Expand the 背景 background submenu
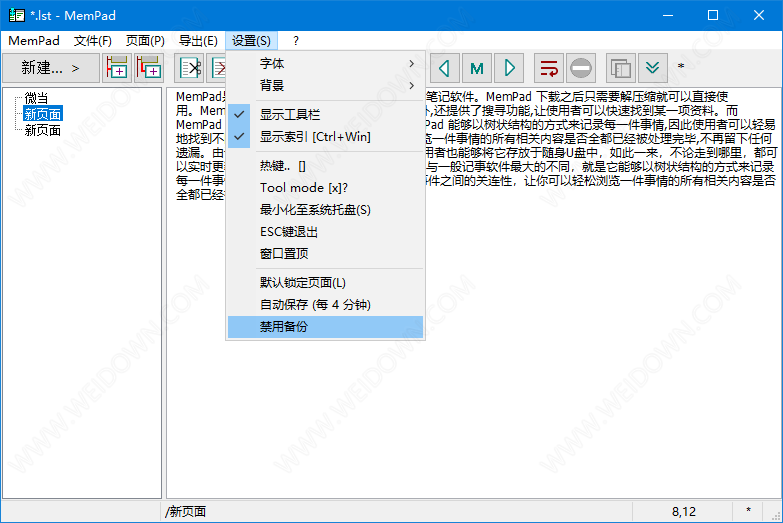The width and height of the screenshot is (783, 523). [325, 85]
